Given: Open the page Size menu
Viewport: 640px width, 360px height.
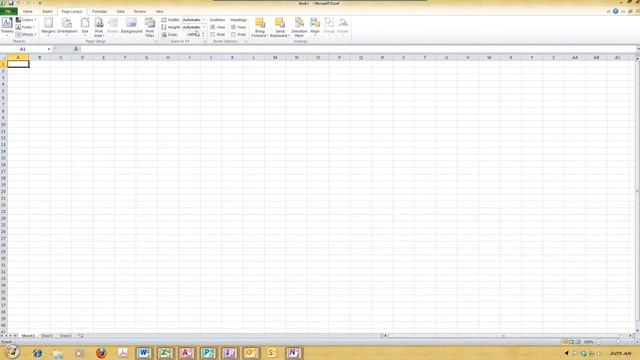Looking at the screenshot, I should coord(85,27).
